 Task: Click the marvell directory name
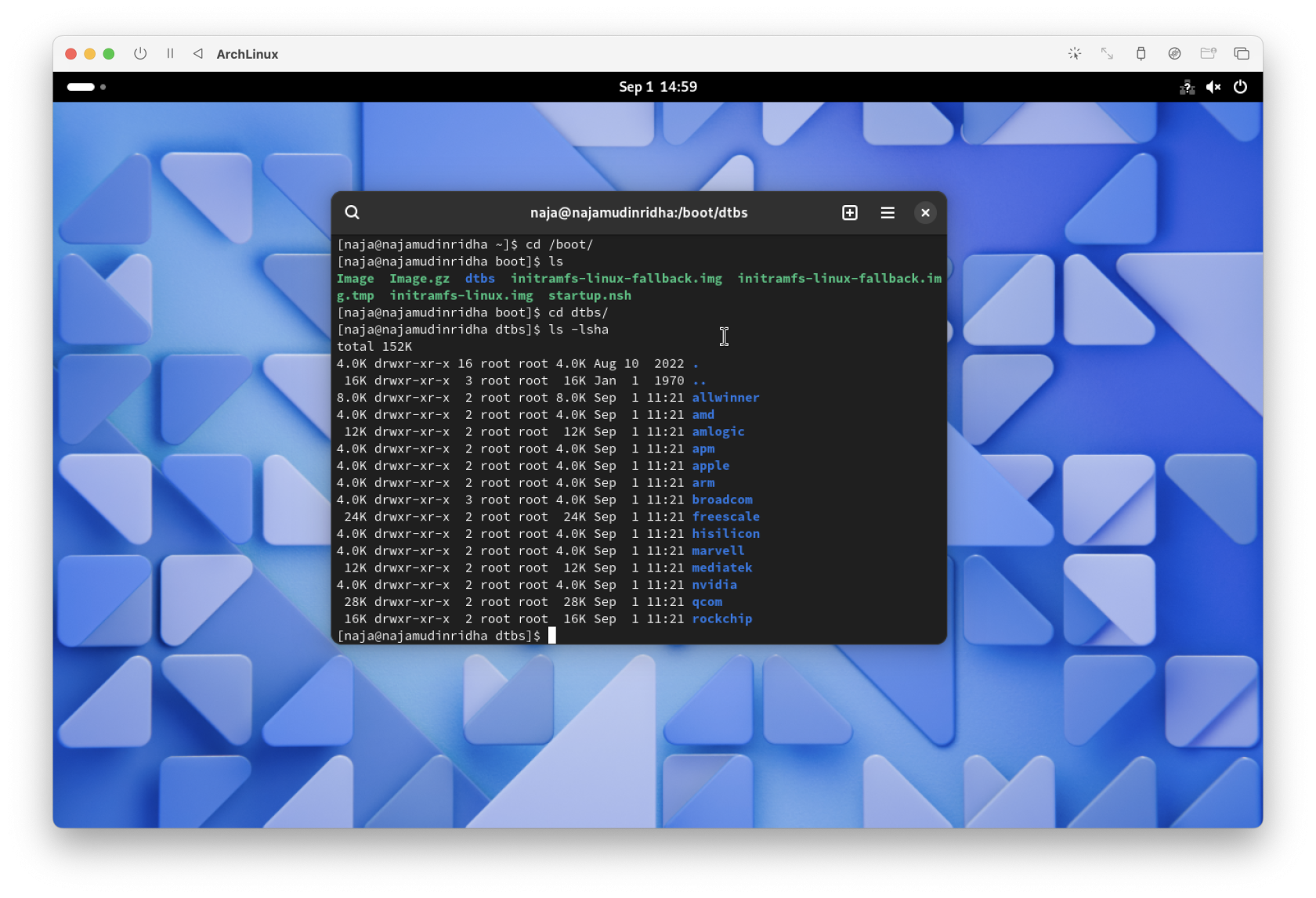(x=718, y=551)
